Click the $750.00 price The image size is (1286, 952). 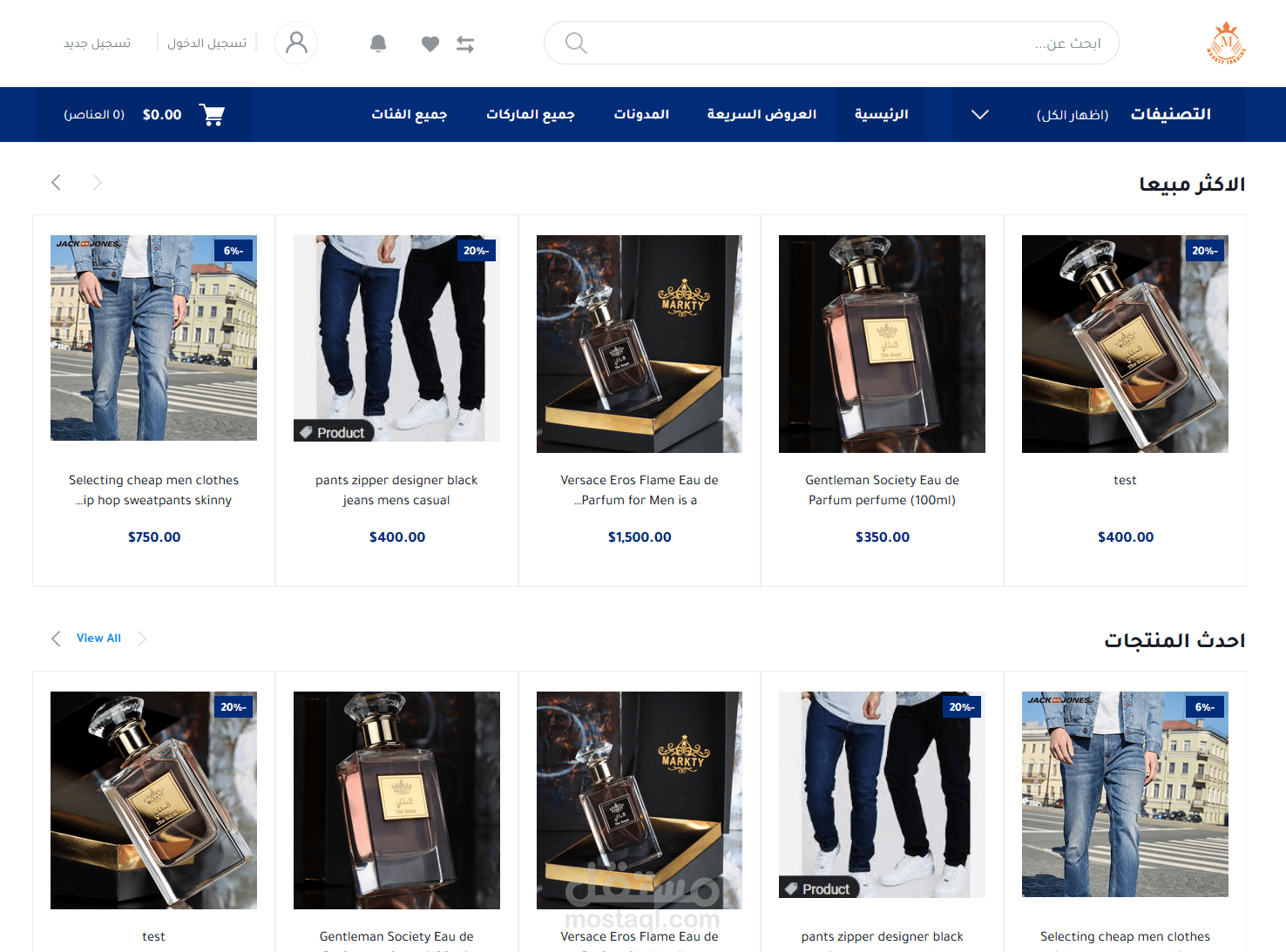(x=154, y=537)
